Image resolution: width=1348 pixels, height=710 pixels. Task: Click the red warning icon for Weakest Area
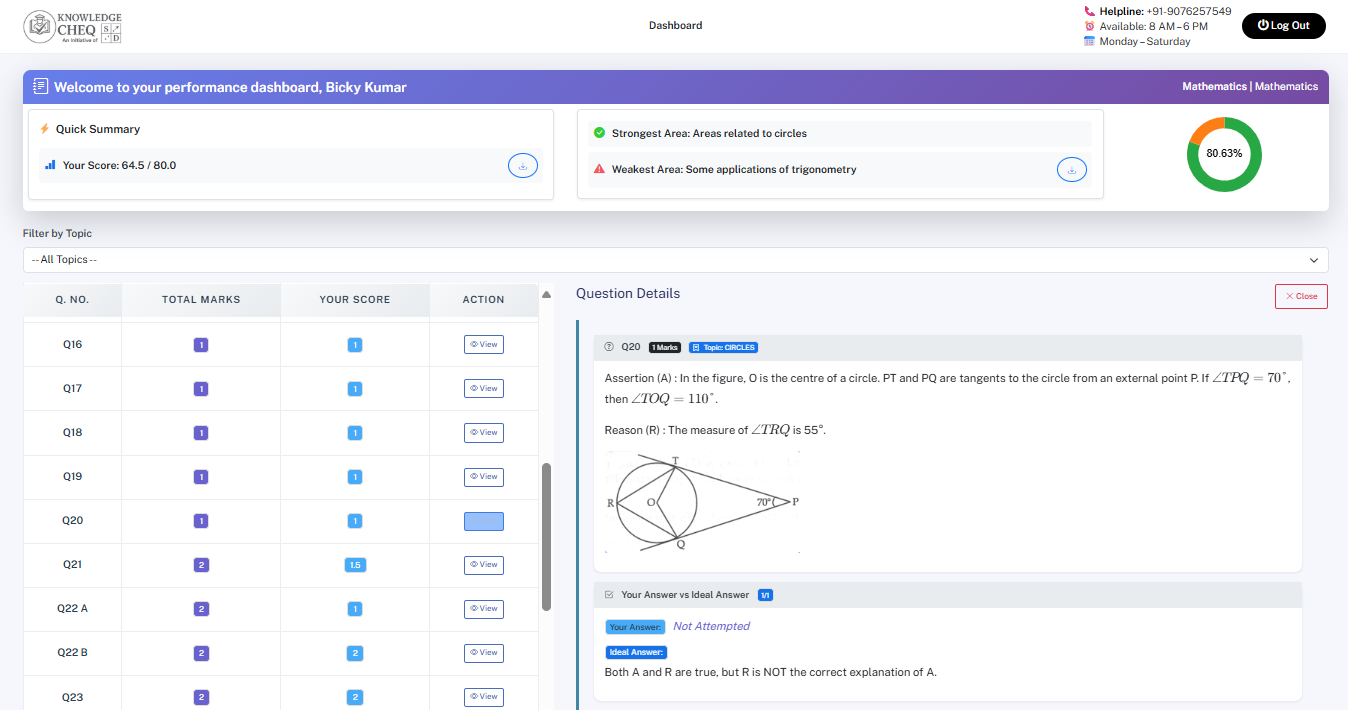pyautogui.click(x=599, y=169)
